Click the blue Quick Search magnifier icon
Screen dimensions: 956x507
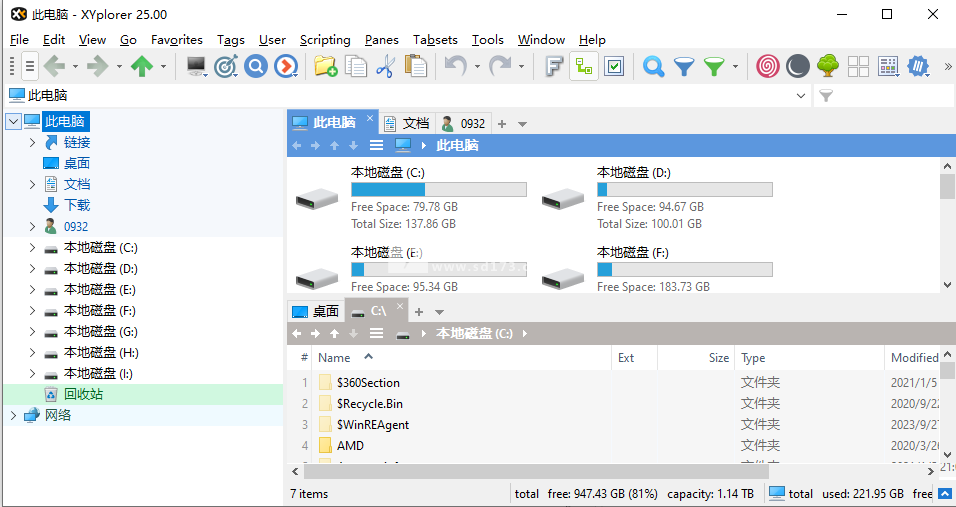pos(654,66)
